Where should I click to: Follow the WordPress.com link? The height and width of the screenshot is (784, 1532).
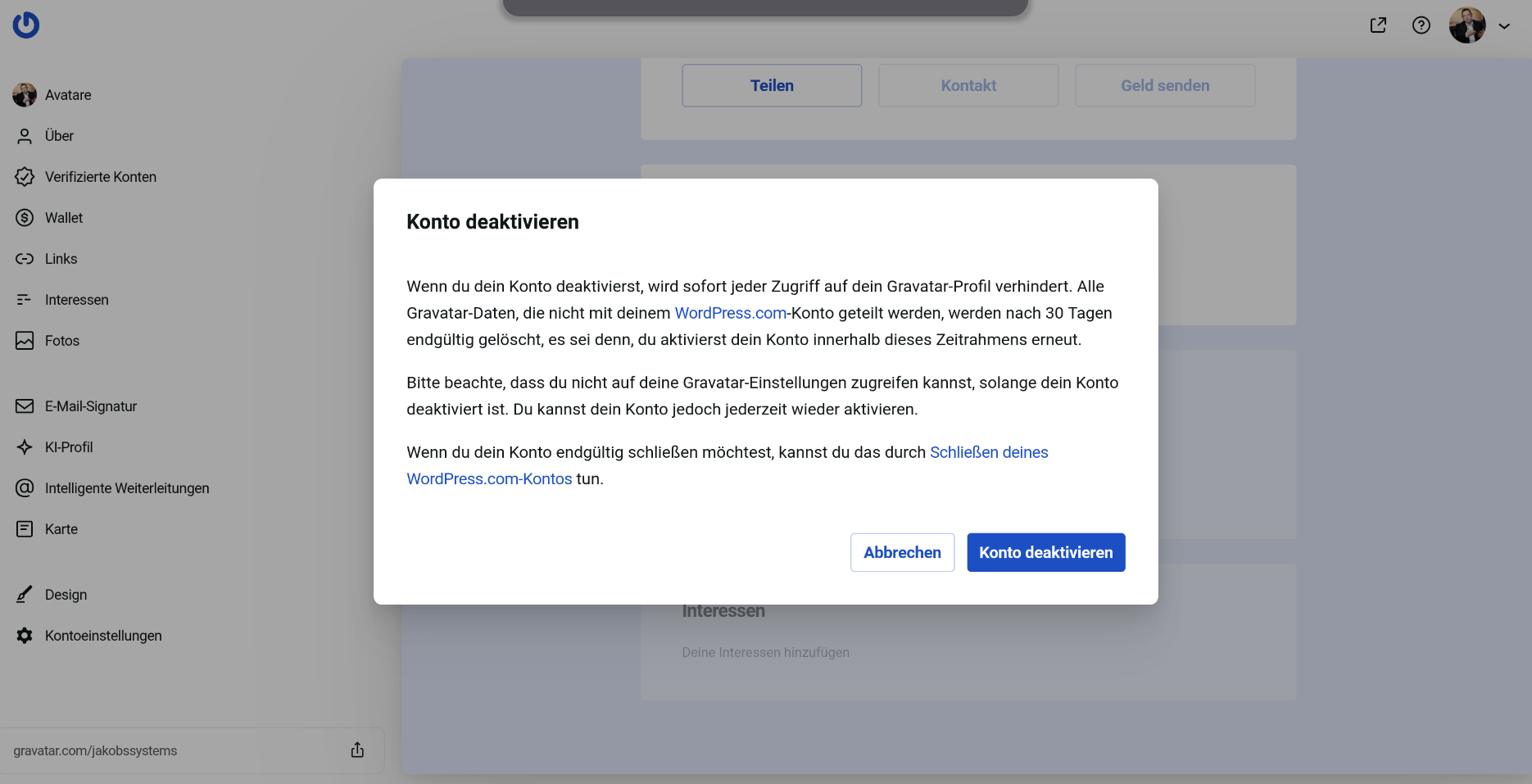point(730,313)
